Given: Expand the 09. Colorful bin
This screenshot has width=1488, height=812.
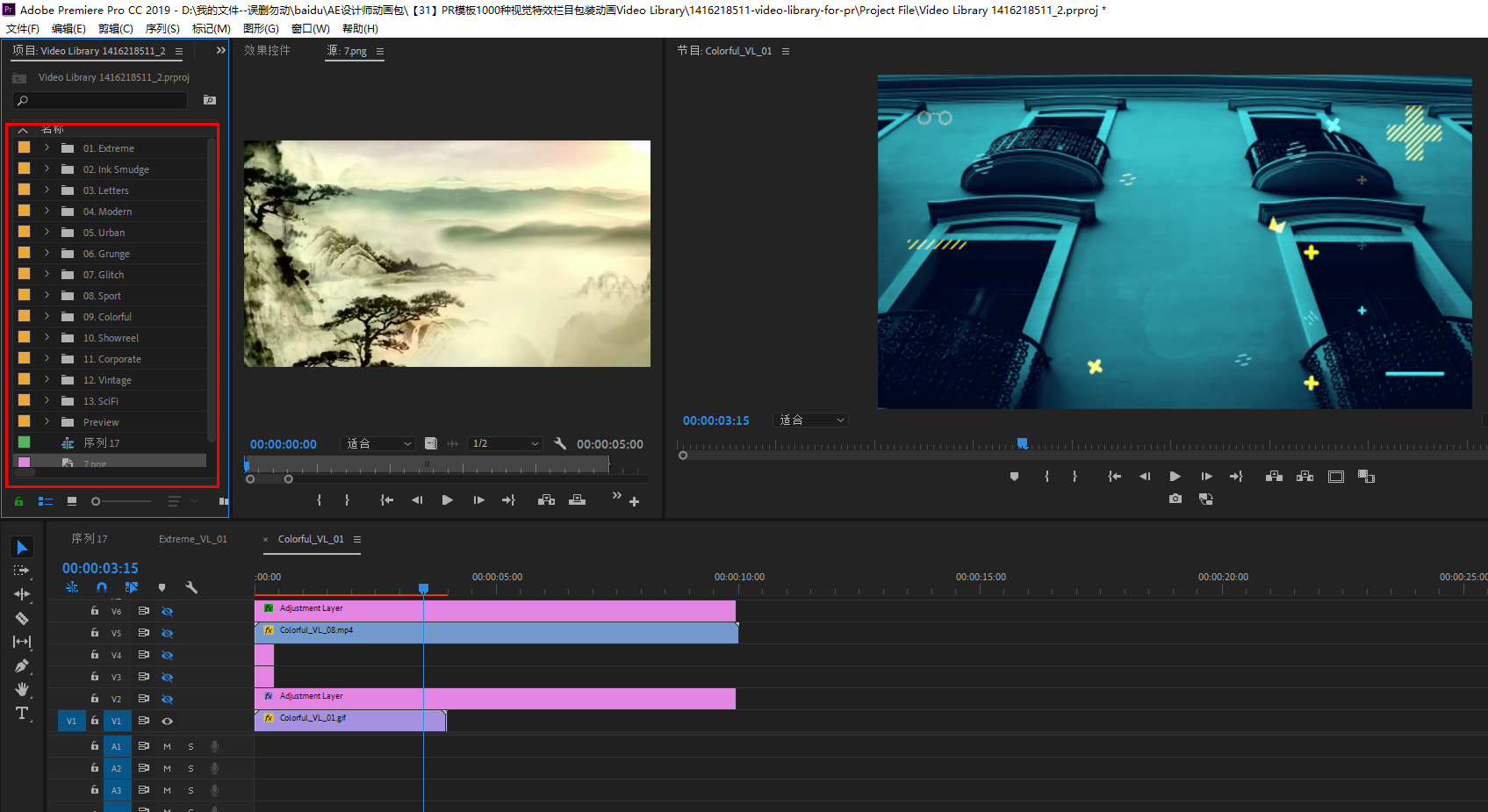Looking at the screenshot, I should click(47, 316).
